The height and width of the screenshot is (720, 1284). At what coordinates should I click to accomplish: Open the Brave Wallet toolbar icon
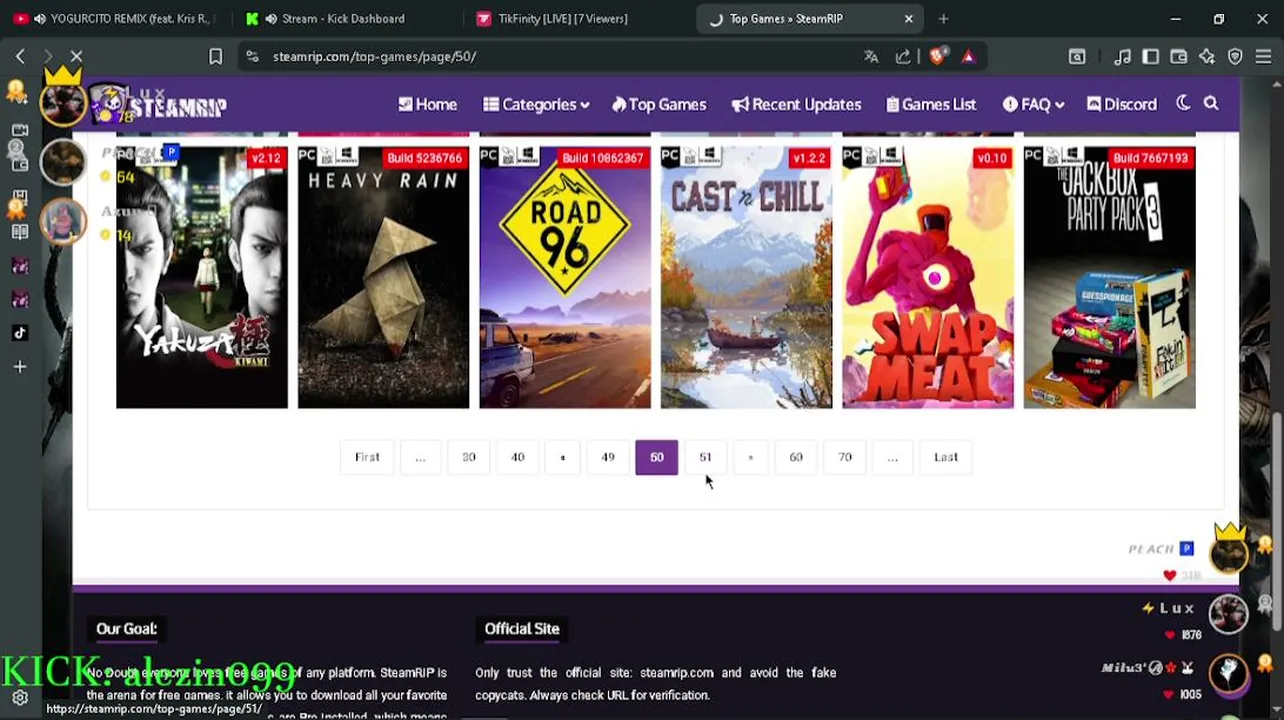[x=1179, y=57]
